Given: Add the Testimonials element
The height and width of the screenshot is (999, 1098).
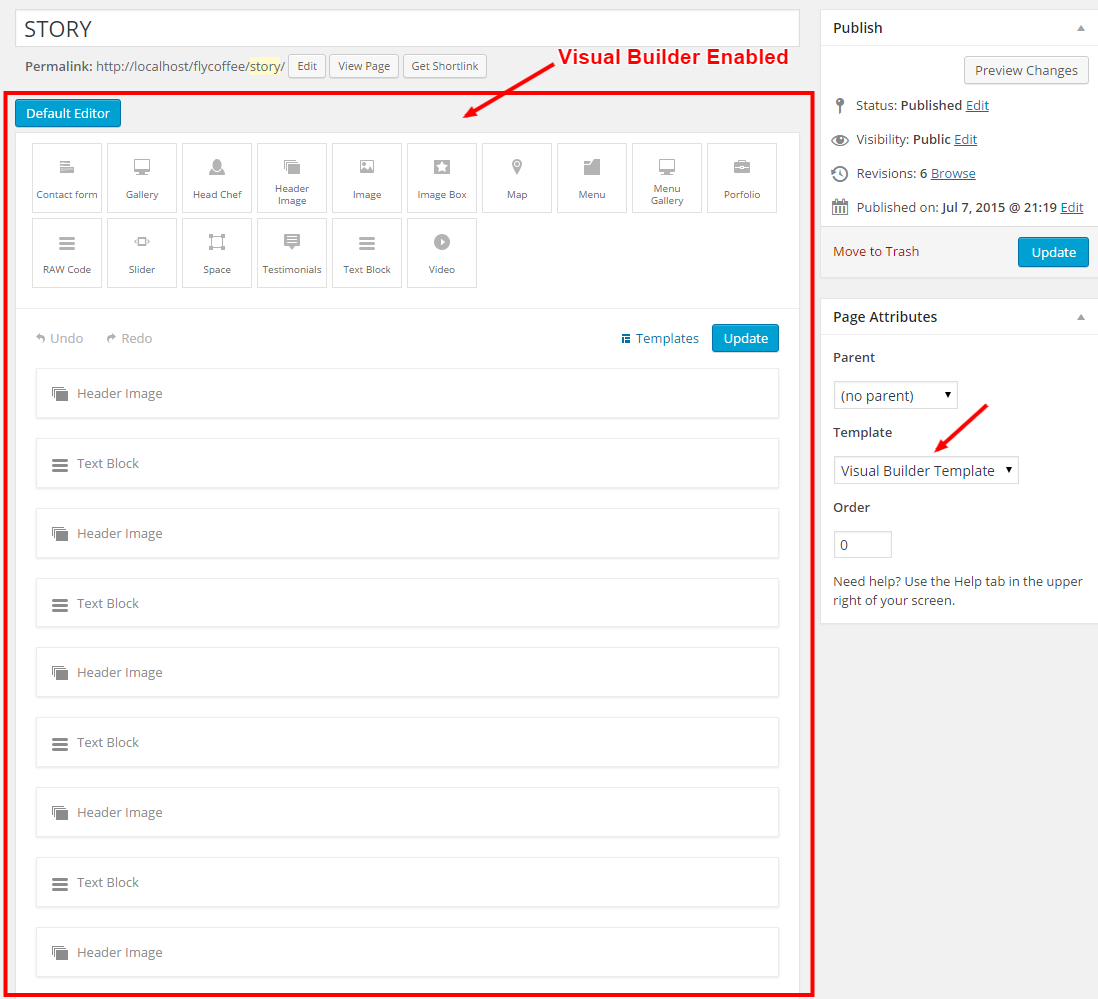Looking at the screenshot, I should (292, 253).
